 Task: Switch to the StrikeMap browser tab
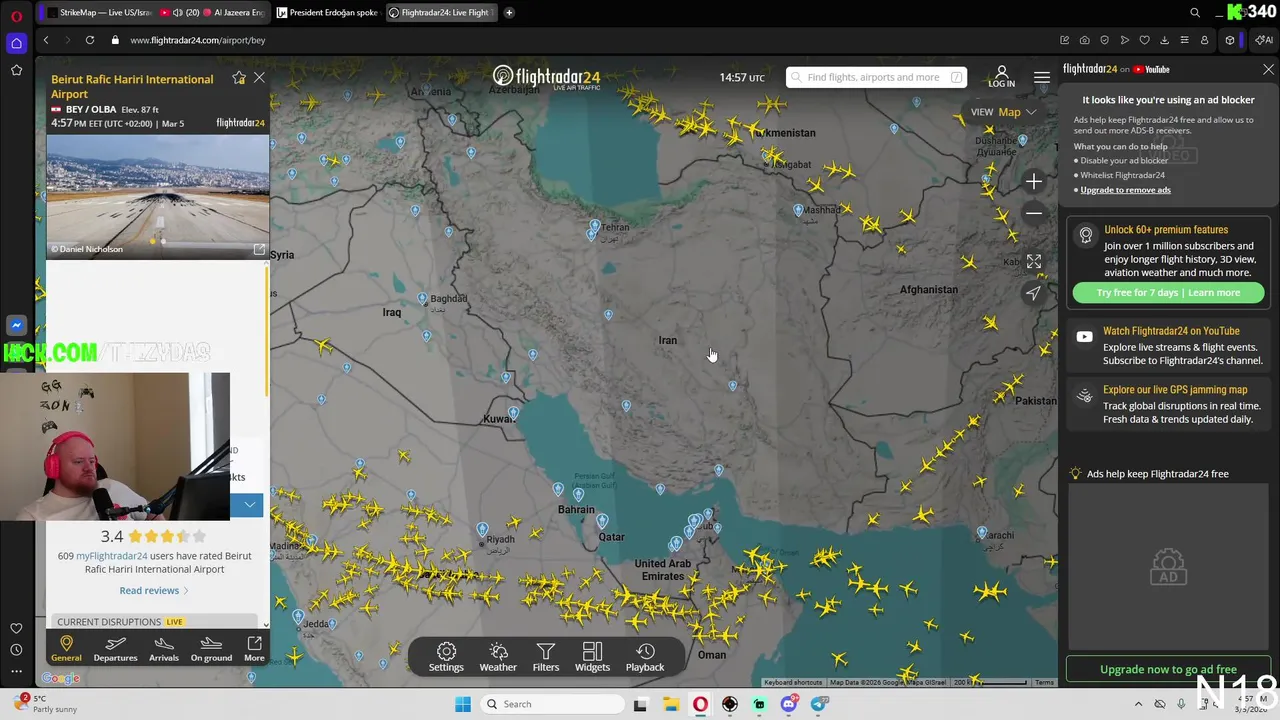coord(99,13)
